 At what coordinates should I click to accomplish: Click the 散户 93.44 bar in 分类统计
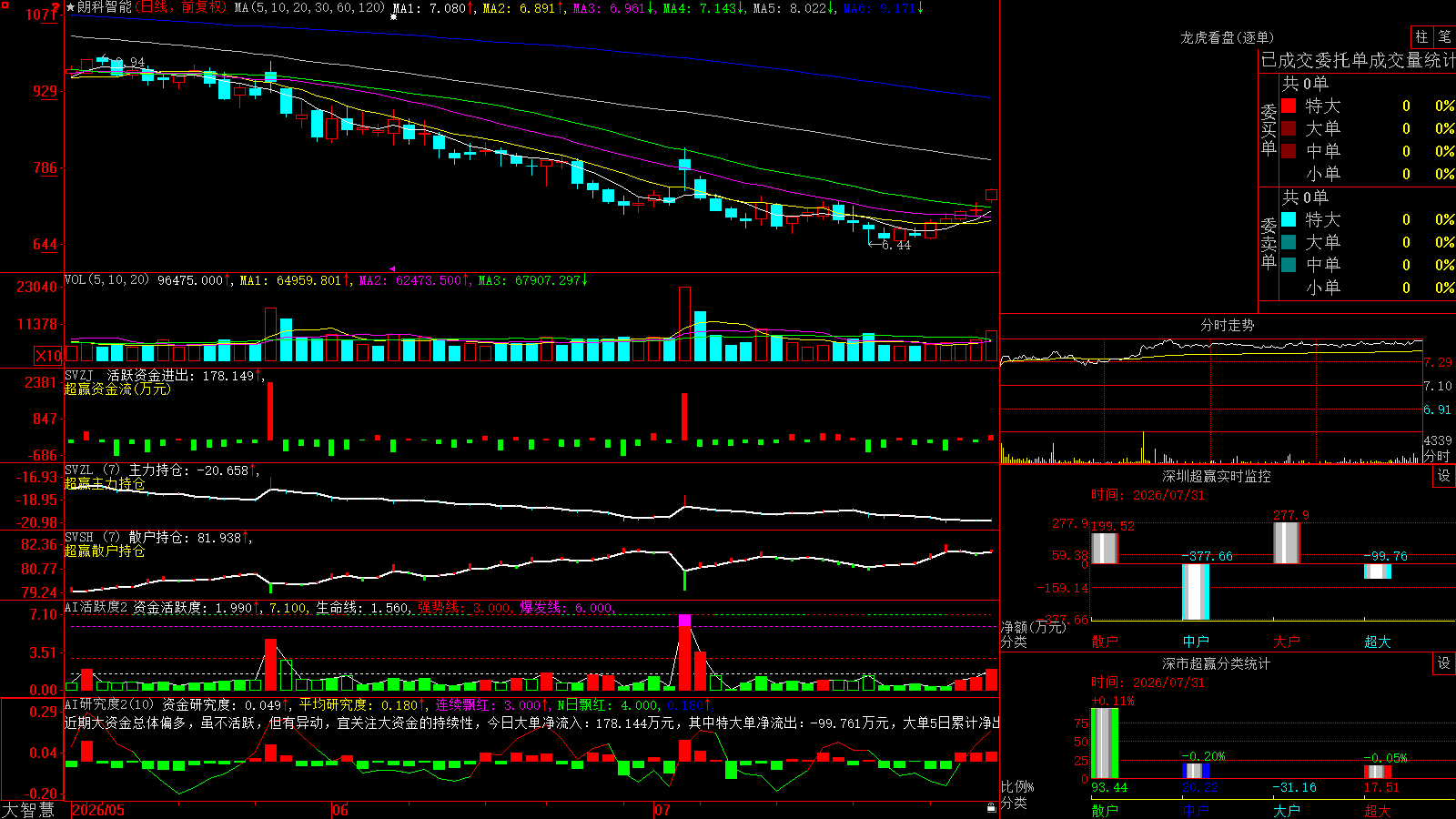pyautogui.click(x=1105, y=743)
